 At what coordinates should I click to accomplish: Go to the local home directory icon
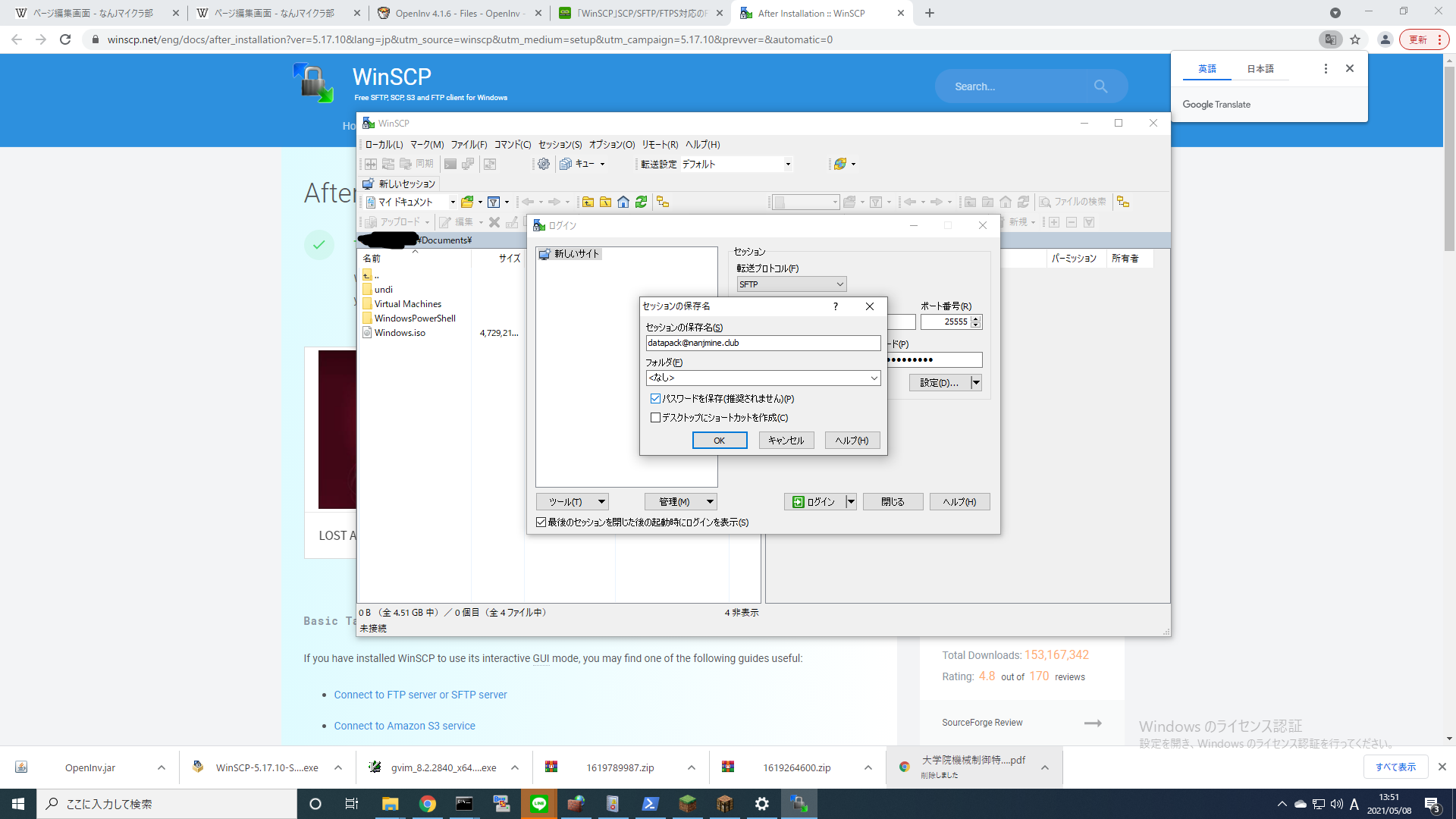(x=623, y=202)
